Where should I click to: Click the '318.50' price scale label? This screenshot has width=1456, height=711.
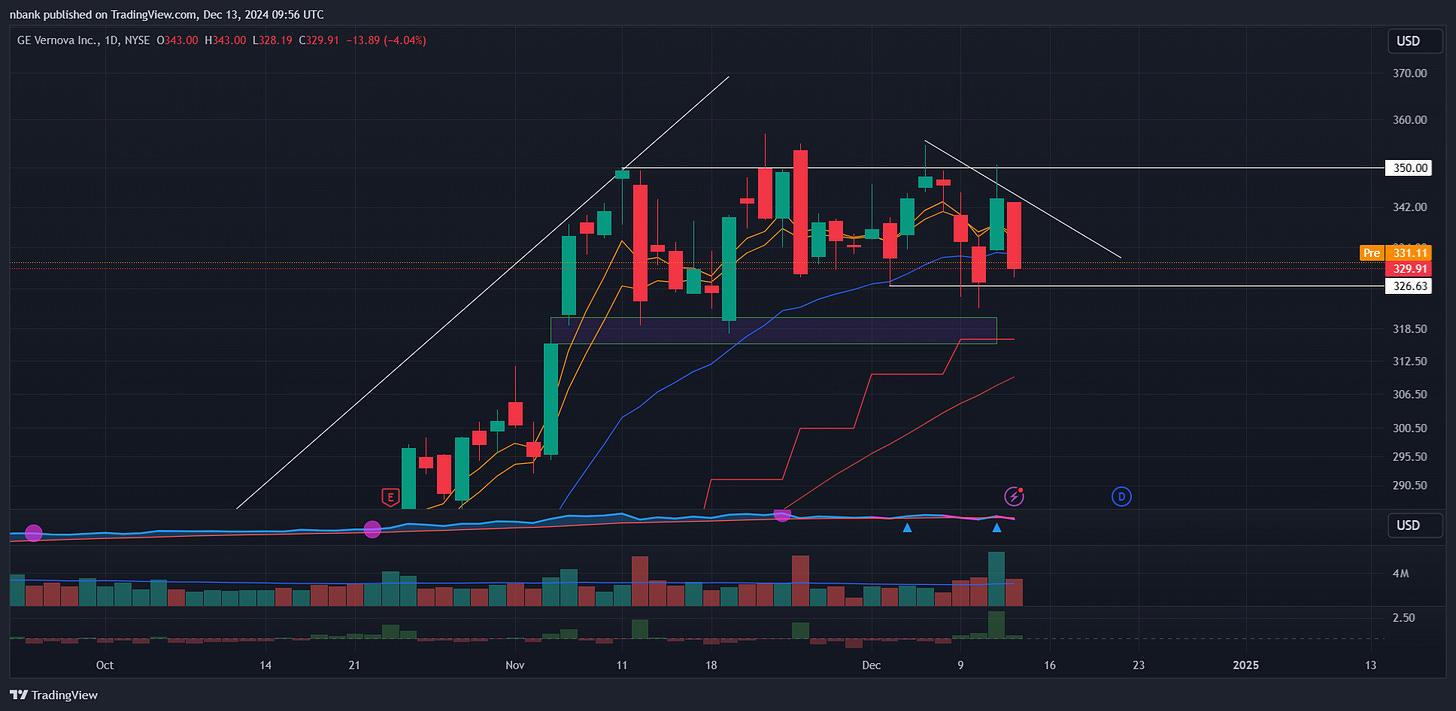point(1409,329)
